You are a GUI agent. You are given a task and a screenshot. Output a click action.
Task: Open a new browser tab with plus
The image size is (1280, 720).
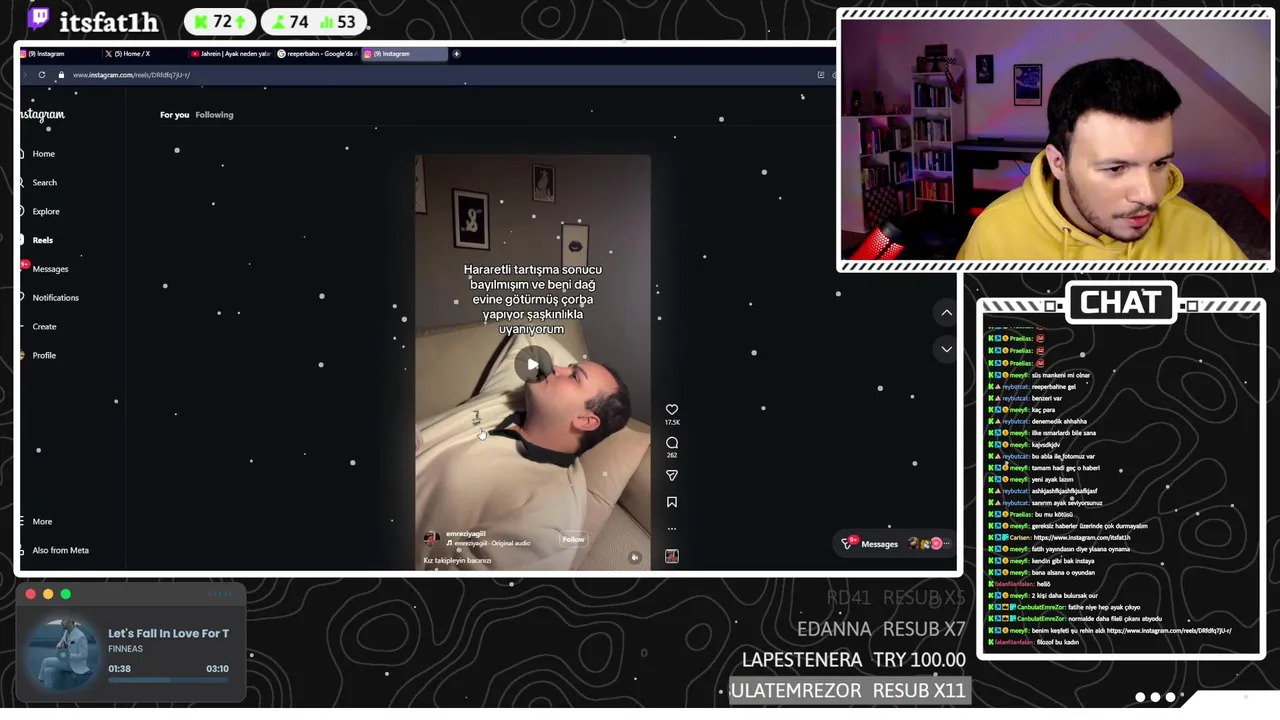coord(456,54)
